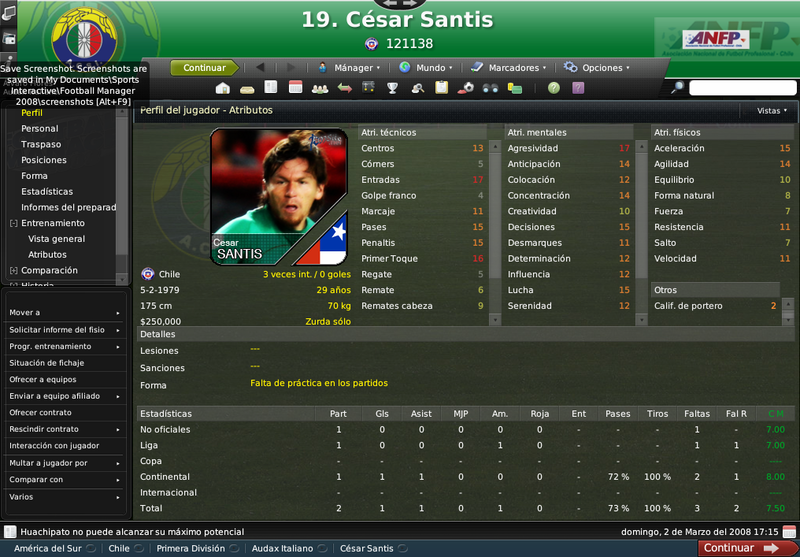Click the green help question mark icon
This screenshot has width=800, height=557.
[x=554, y=88]
